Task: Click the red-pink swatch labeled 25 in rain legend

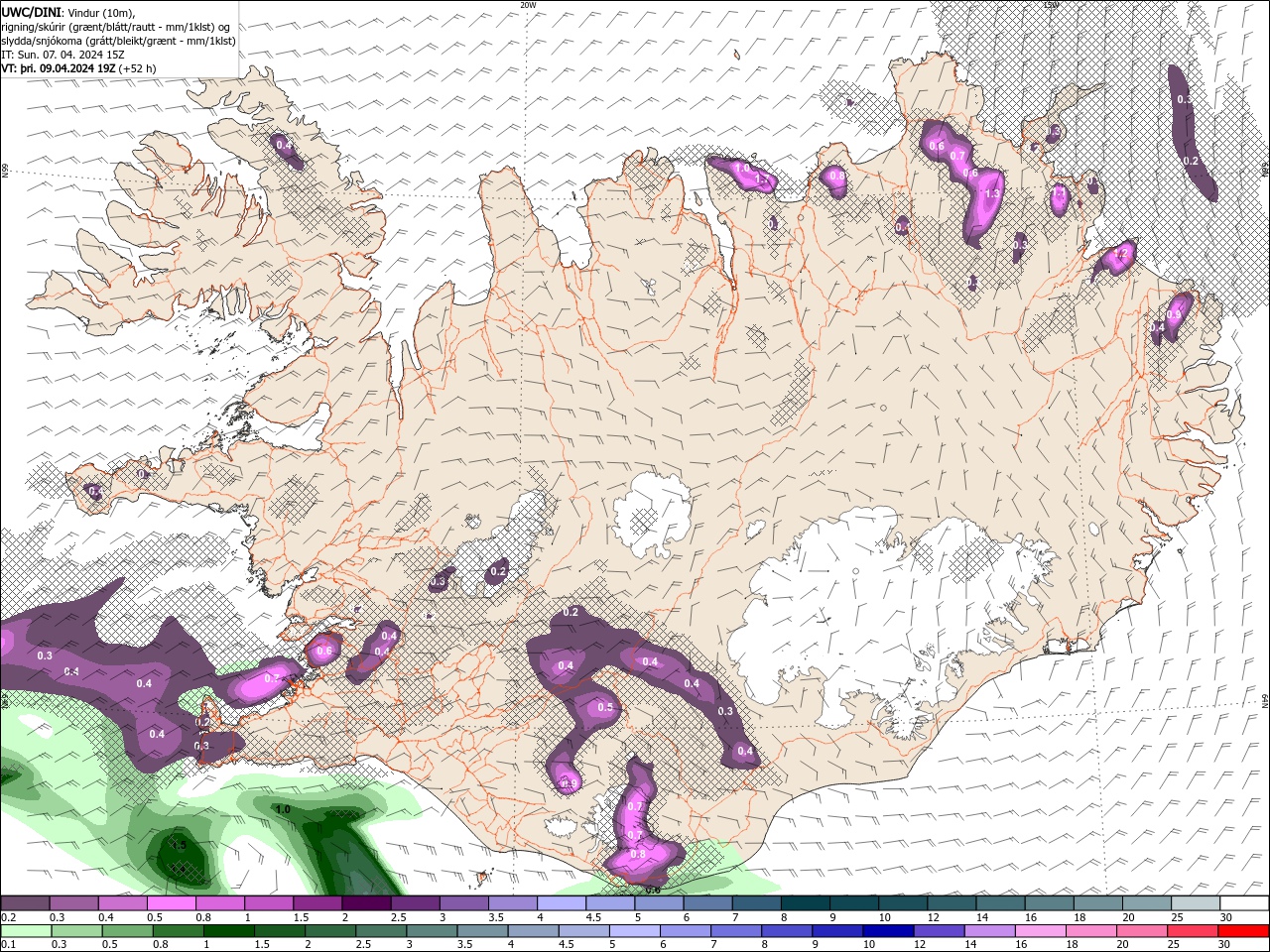Action: click(1193, 930)
